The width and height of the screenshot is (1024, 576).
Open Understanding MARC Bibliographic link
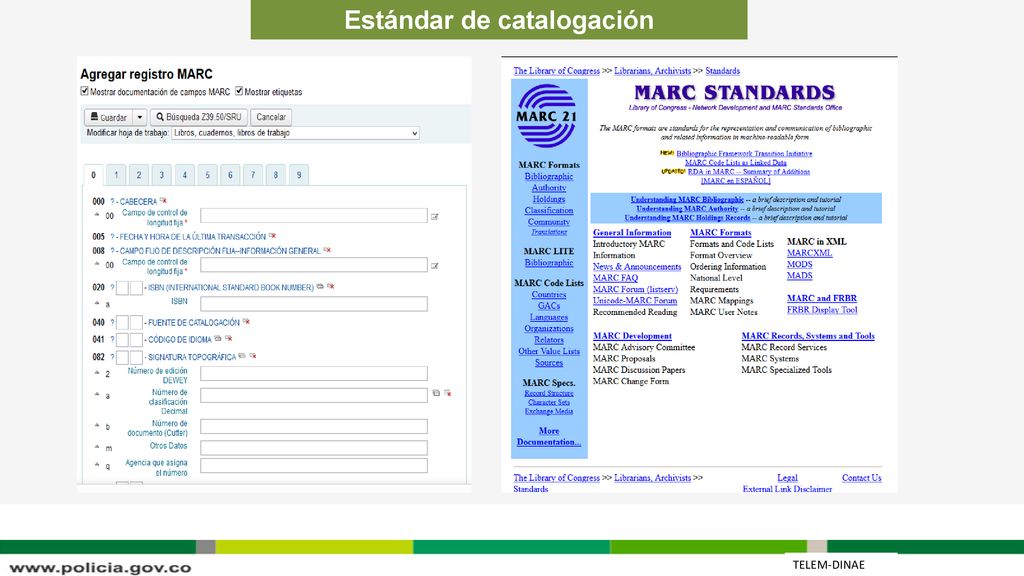click(687, 199)
